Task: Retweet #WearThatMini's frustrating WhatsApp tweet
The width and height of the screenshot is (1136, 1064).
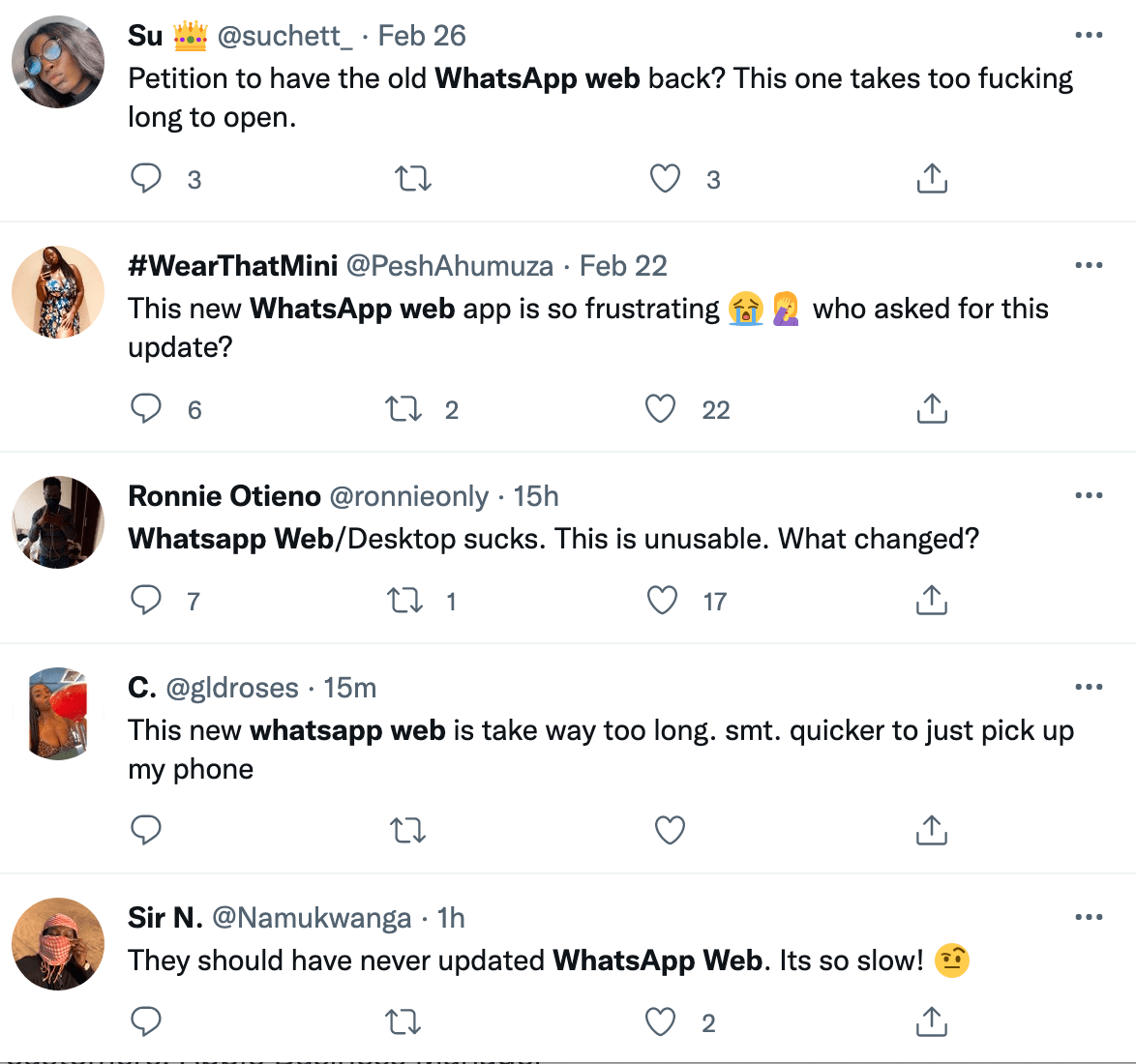Action: [402, 408]
